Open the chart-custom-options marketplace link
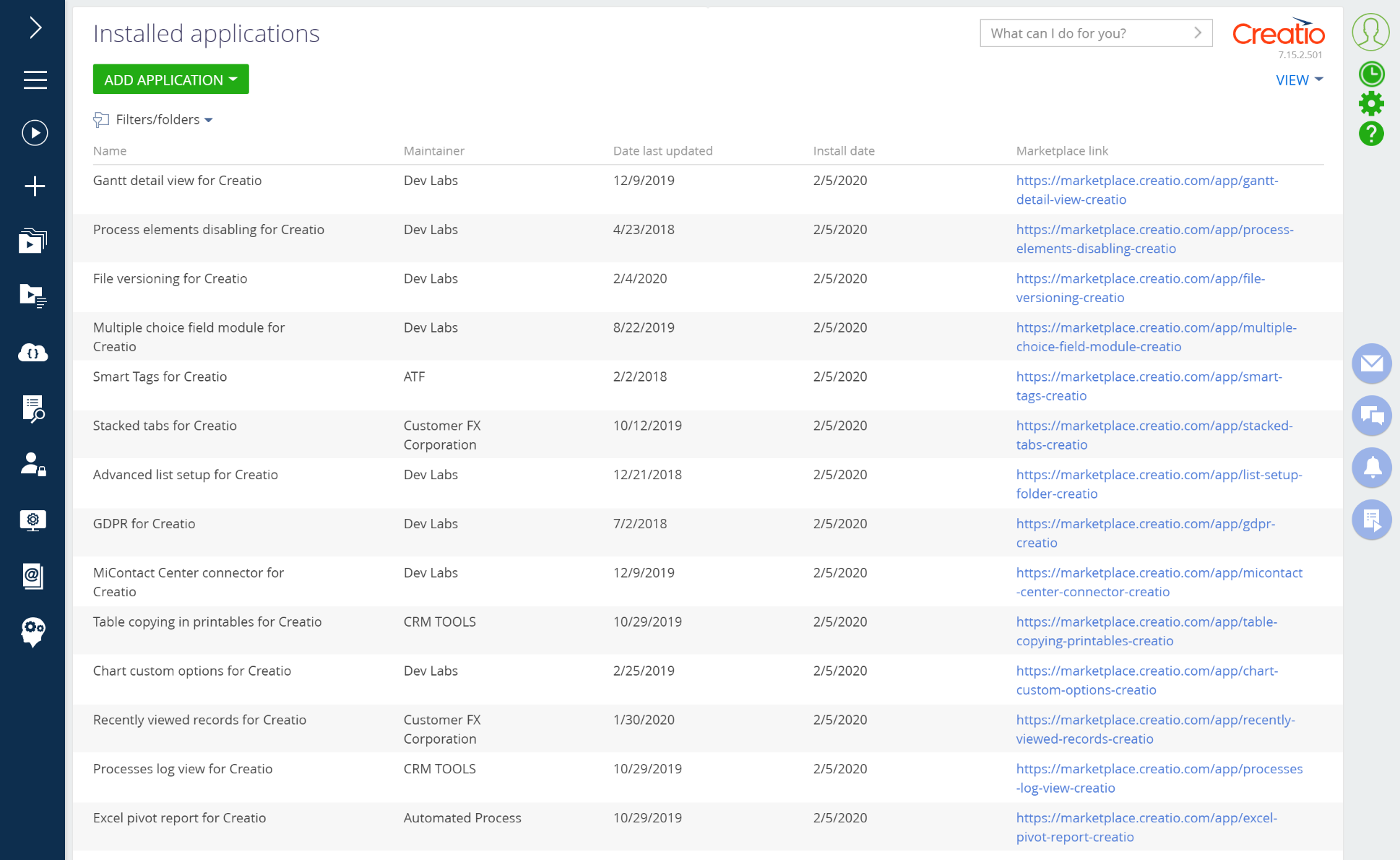 pyautogui.click(x=1147, y=681)
